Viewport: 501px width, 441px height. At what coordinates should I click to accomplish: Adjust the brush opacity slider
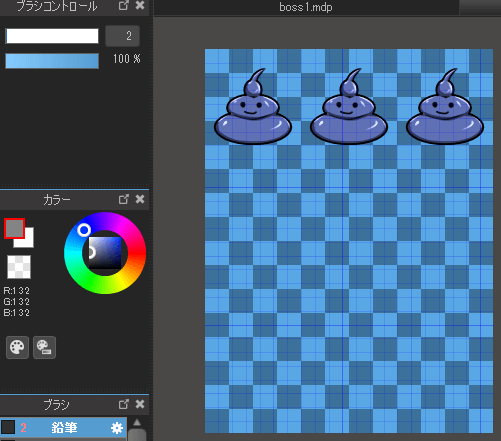[x=52, y=61]
